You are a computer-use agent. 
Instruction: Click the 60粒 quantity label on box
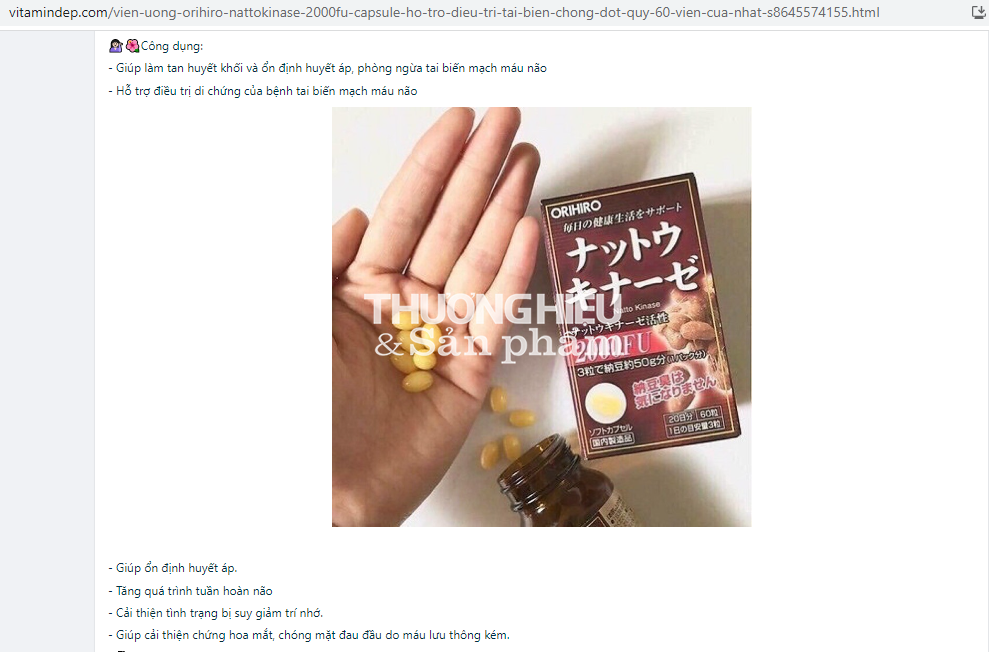tap(709, 414)
